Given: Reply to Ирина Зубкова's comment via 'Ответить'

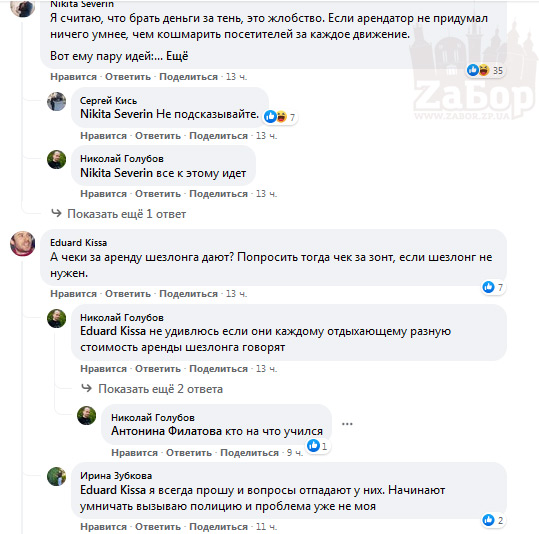Looking at the screenshot, I should 158,526.
